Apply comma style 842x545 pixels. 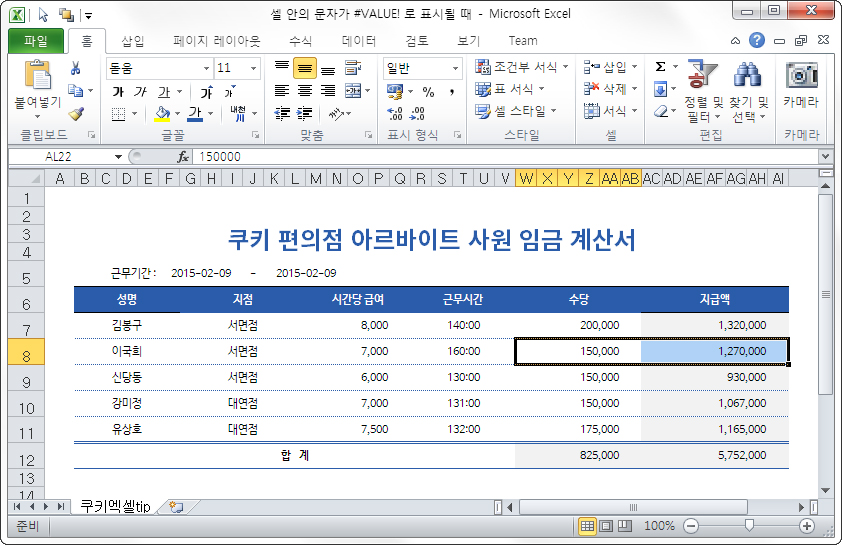452,92
